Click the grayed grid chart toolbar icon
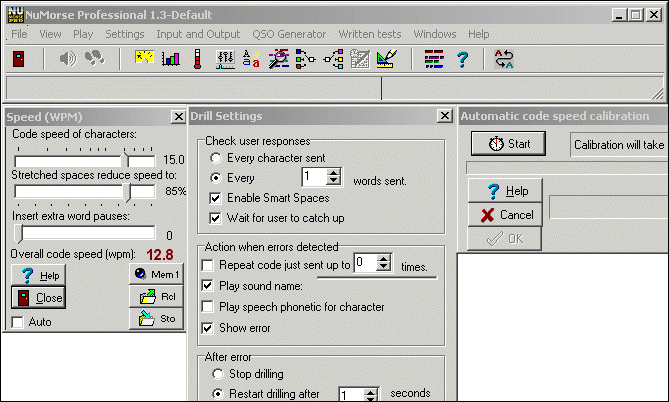Image resolution: width=669 pixels, height=402 pixels. [360, 59]
